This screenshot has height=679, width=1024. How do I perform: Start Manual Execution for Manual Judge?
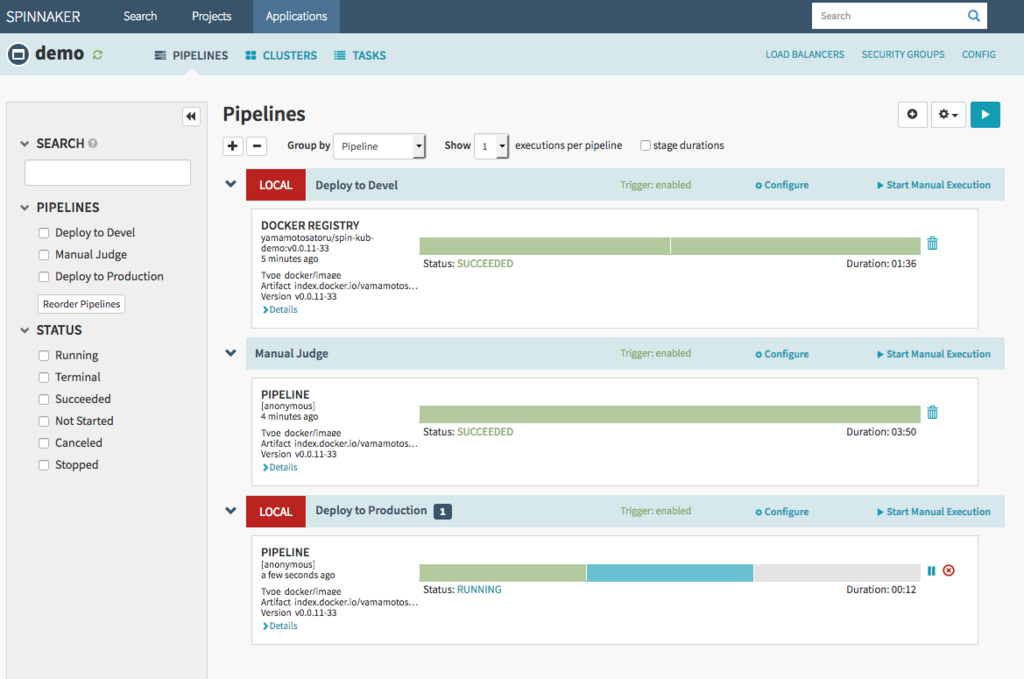pos(934,354)
